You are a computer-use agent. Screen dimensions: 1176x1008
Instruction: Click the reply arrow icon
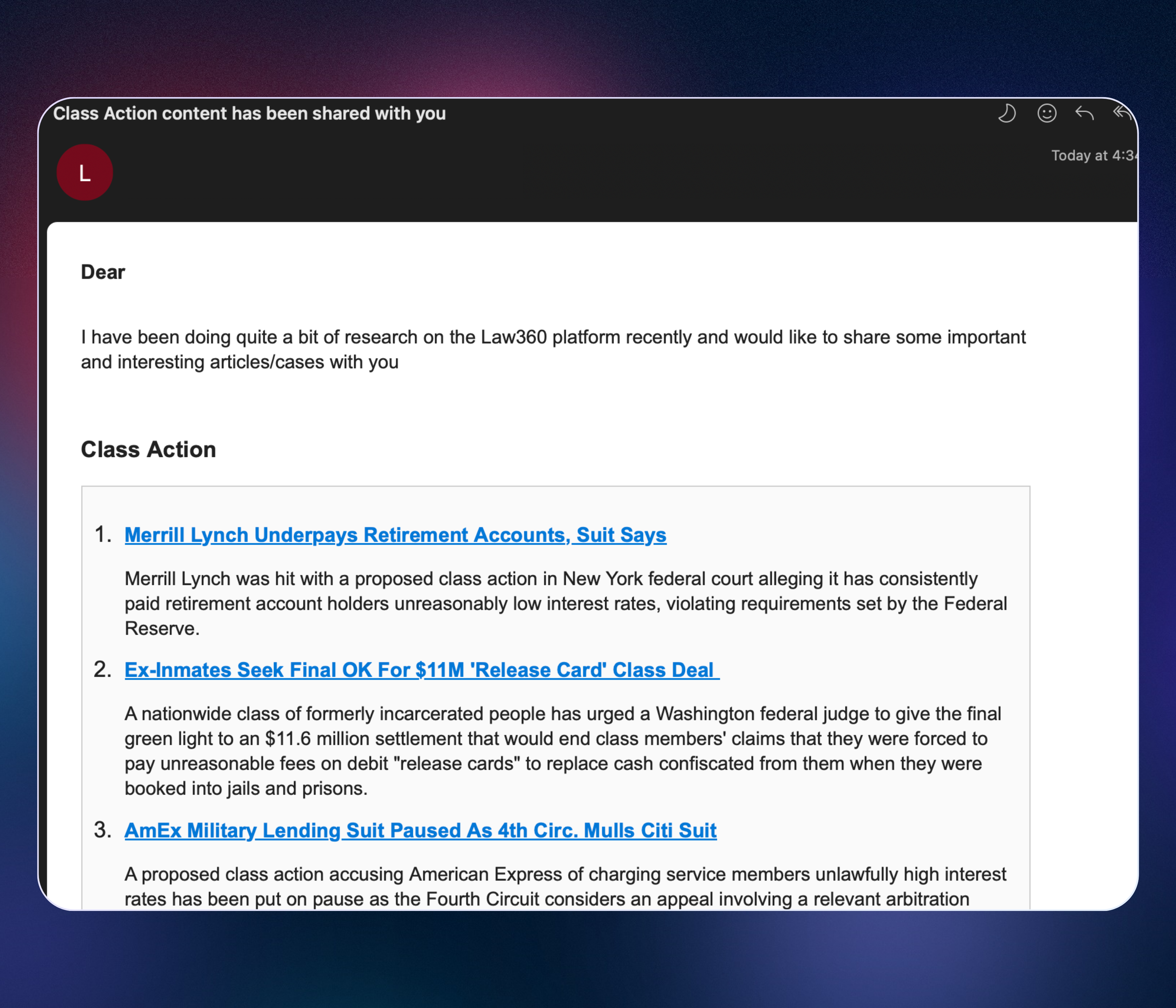pos(1085,114)
